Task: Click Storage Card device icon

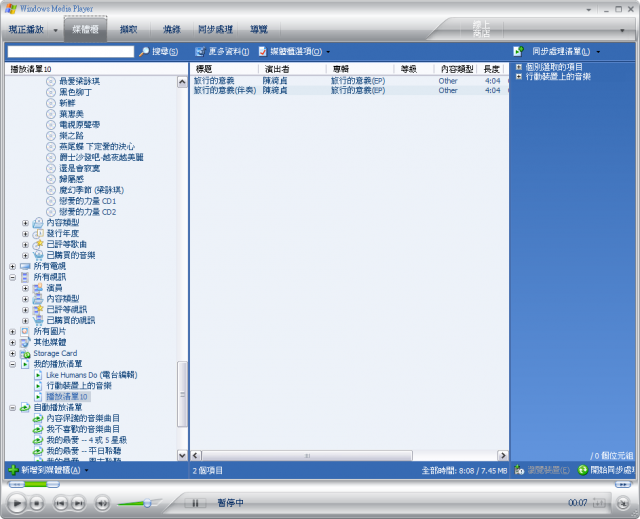Action: [x=25, y=354]
